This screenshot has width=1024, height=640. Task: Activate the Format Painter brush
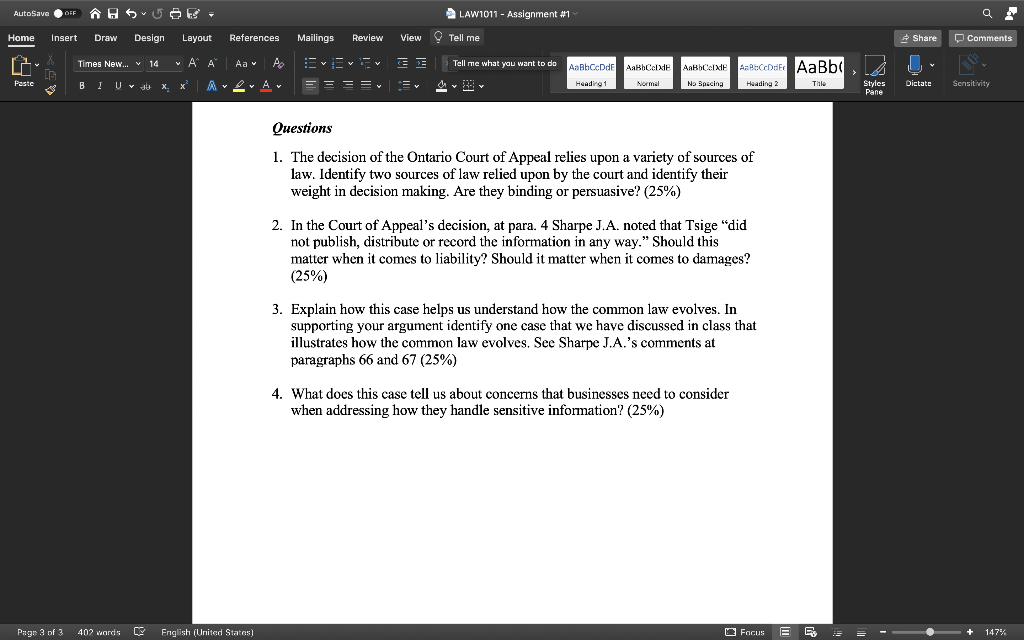(x=50, y=89)
